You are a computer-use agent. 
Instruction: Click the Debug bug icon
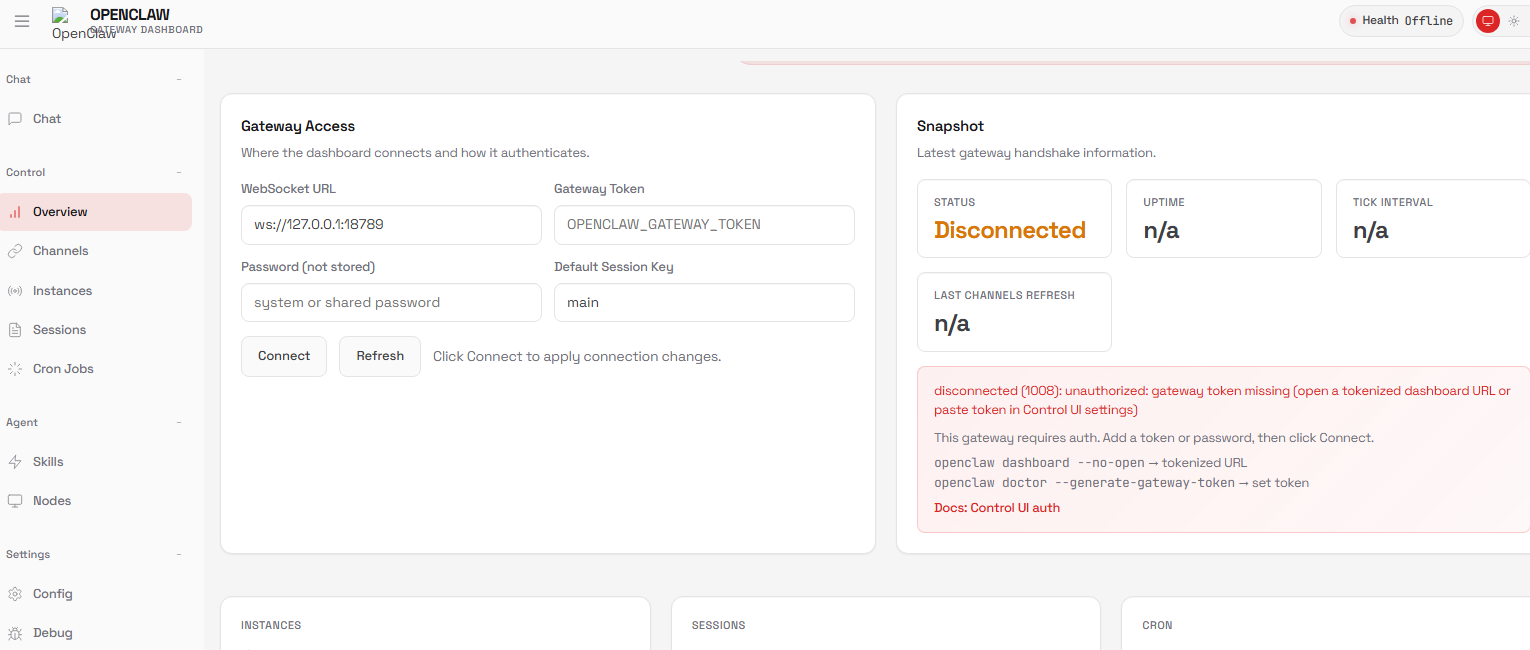tap(15, 633)
